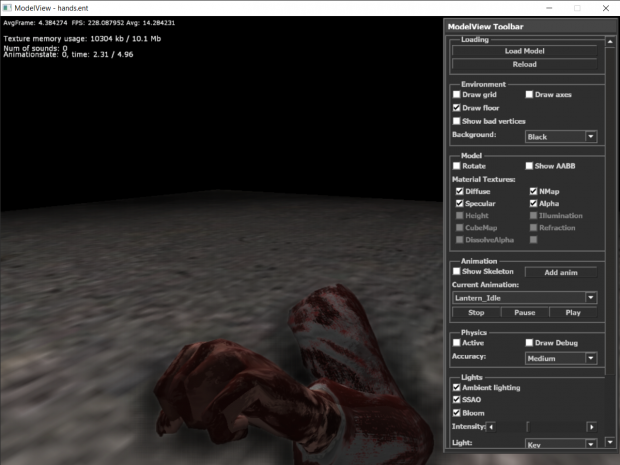Turn off Bloom checkbox
The image size is (620, 465).
click(456, 413)
